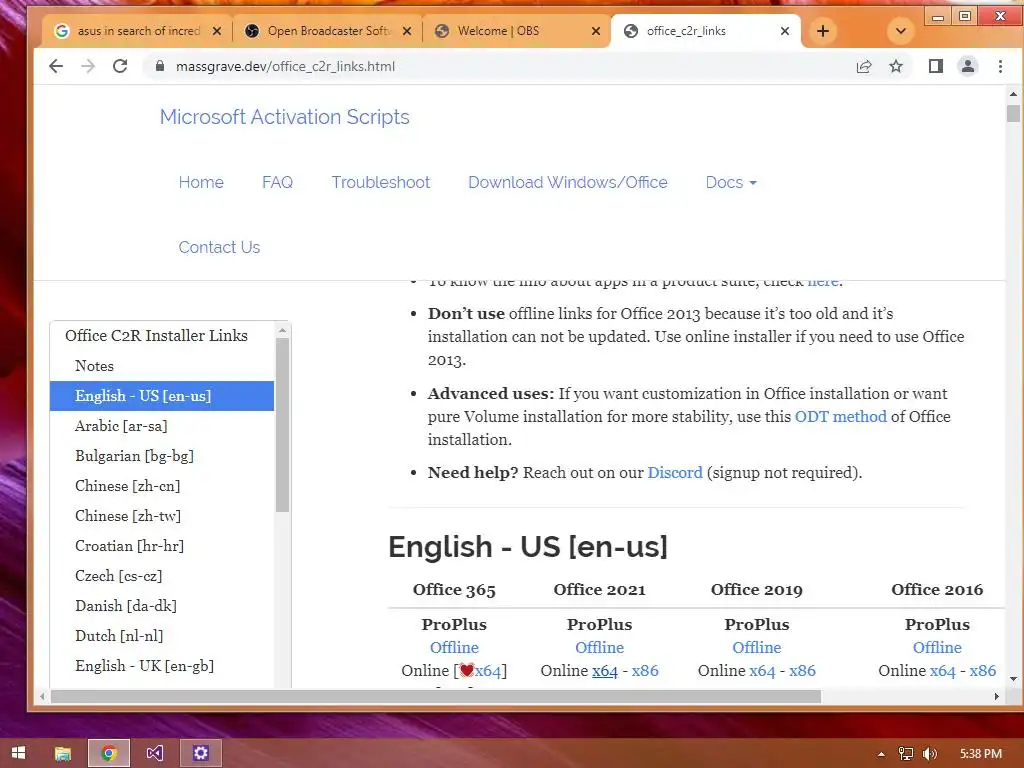Click the sidebar list scrollbar thumb
1024x768 pixels.
(x=282, y=424)
